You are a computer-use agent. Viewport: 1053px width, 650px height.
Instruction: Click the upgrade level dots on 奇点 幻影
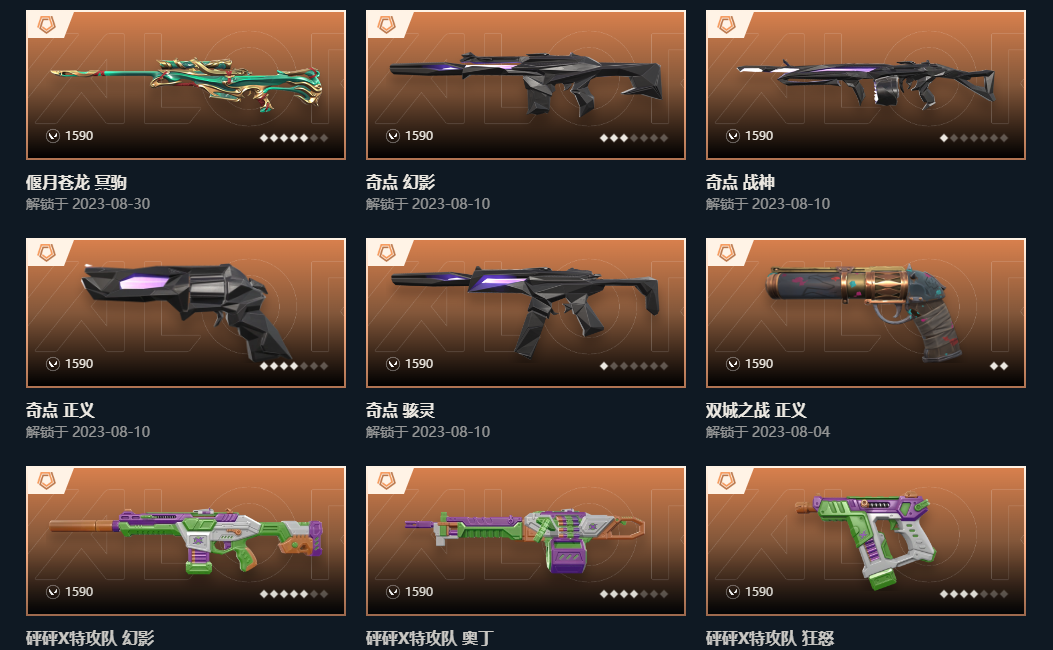coord(634,138)
